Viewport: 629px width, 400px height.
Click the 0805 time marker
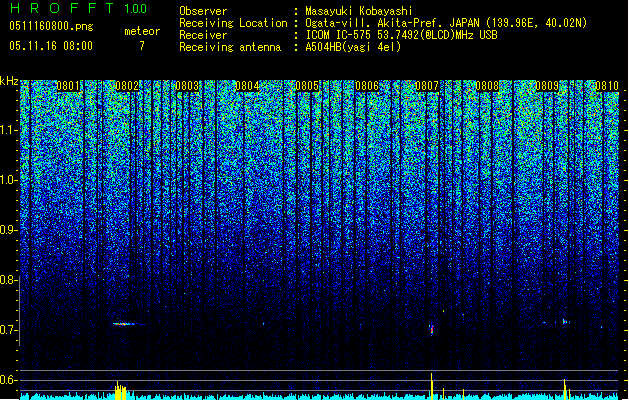(x=307, y=86)
